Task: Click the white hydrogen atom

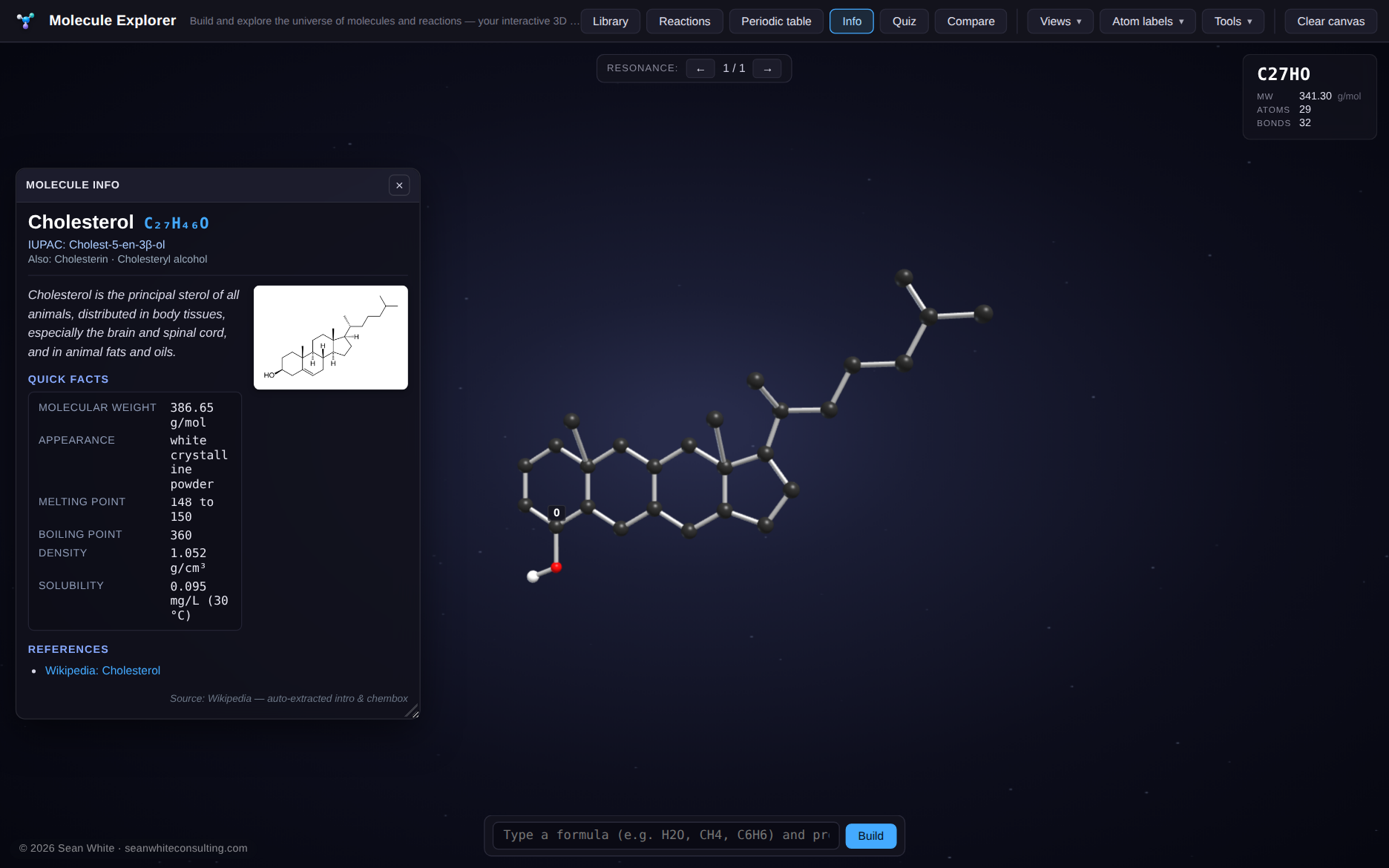Action: pyautogui.click(x=533, y=576)
